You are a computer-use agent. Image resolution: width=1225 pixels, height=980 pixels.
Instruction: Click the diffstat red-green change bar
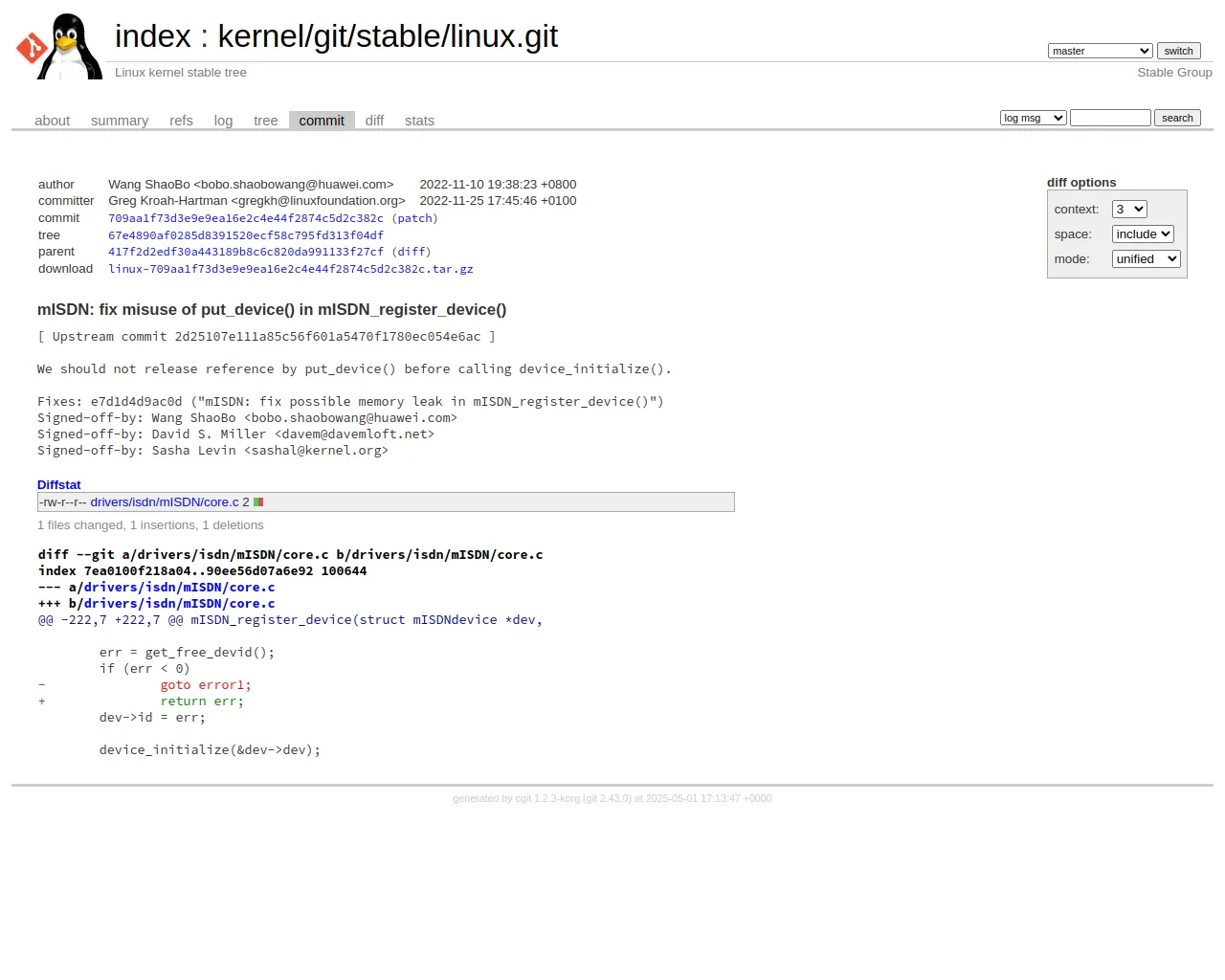tap(258, 502)
